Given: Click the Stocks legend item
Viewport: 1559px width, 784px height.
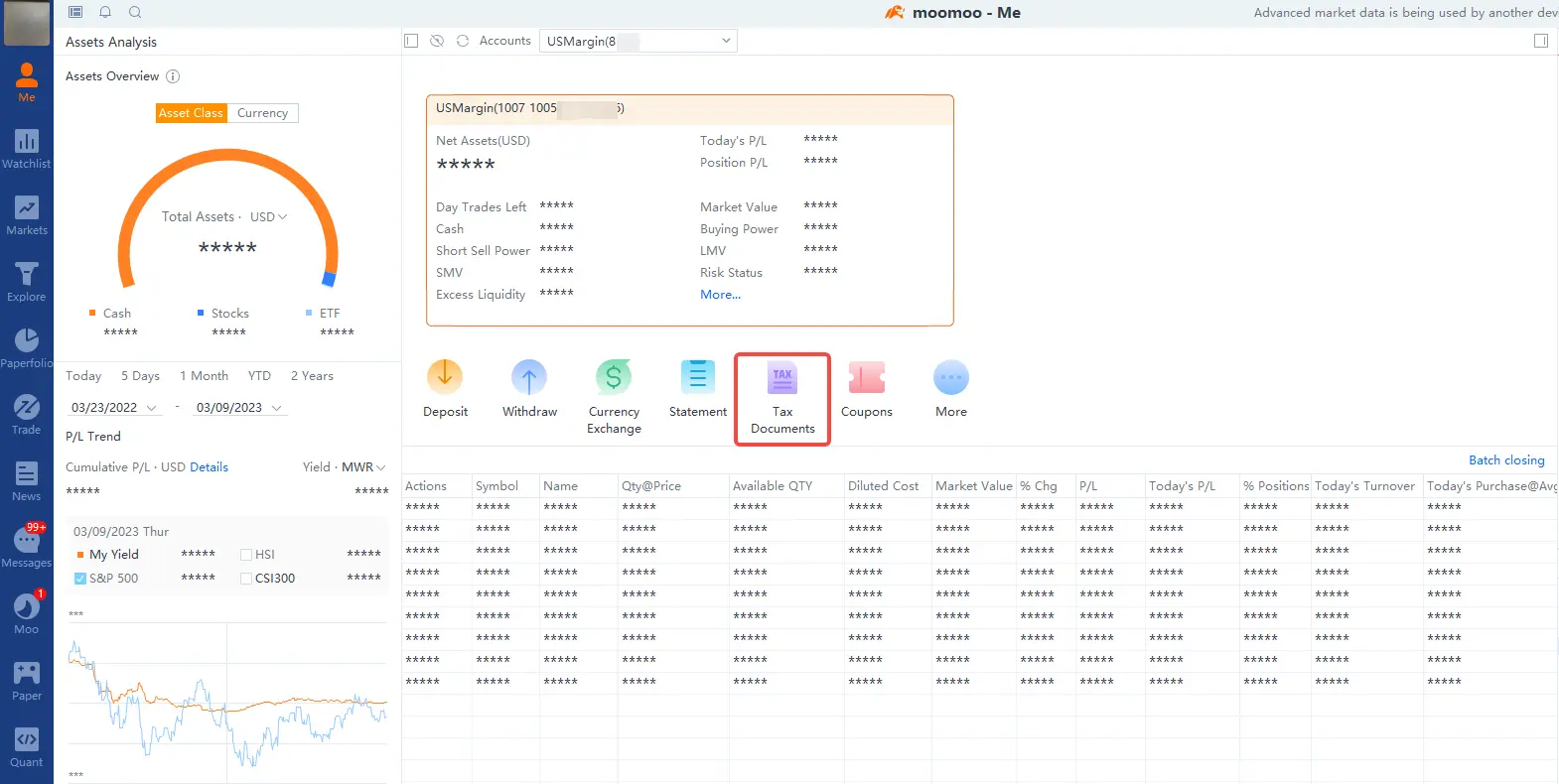Looking at the screenshot, I should [x=223, y=314].
